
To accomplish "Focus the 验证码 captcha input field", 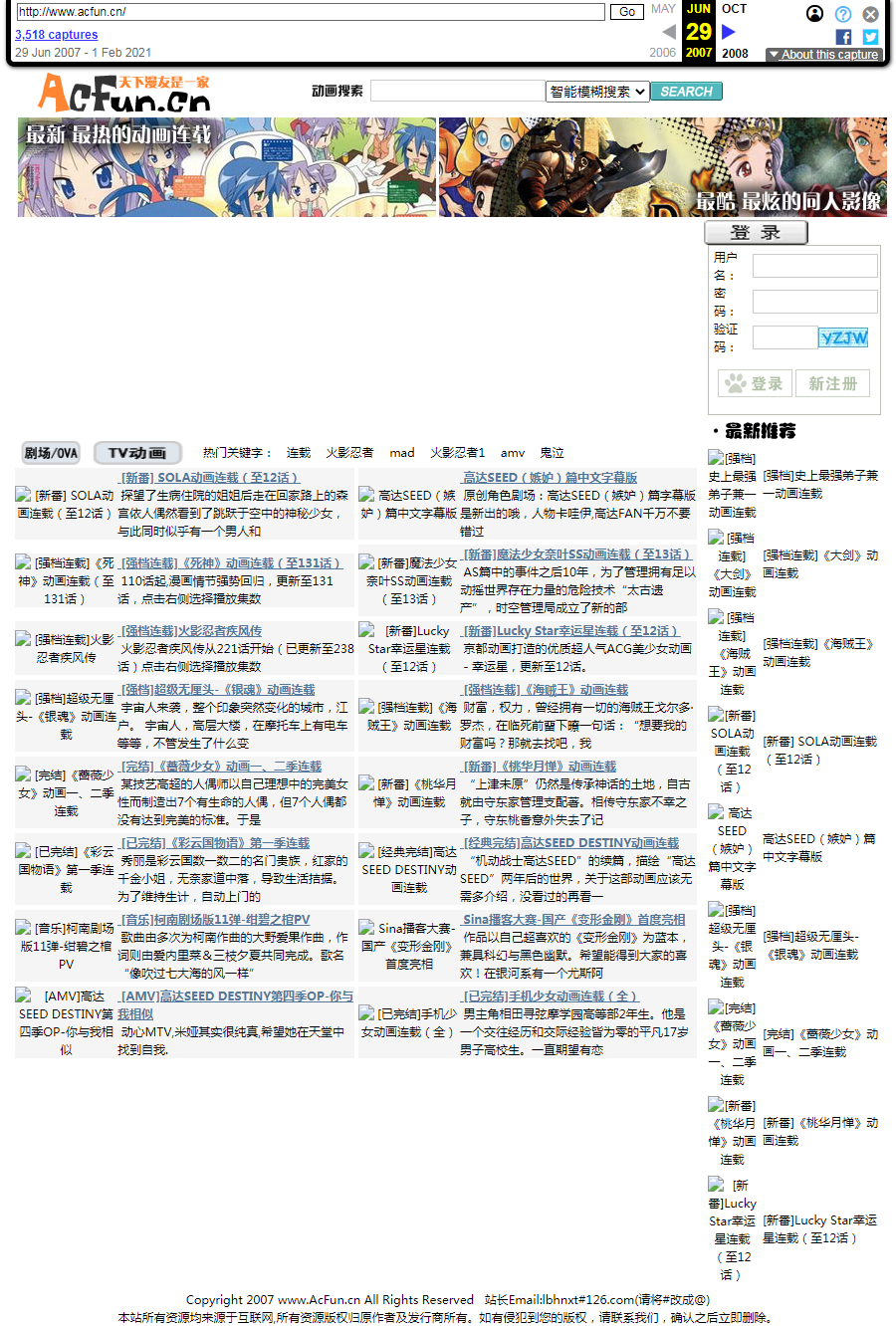I will [x=784, y=337].
